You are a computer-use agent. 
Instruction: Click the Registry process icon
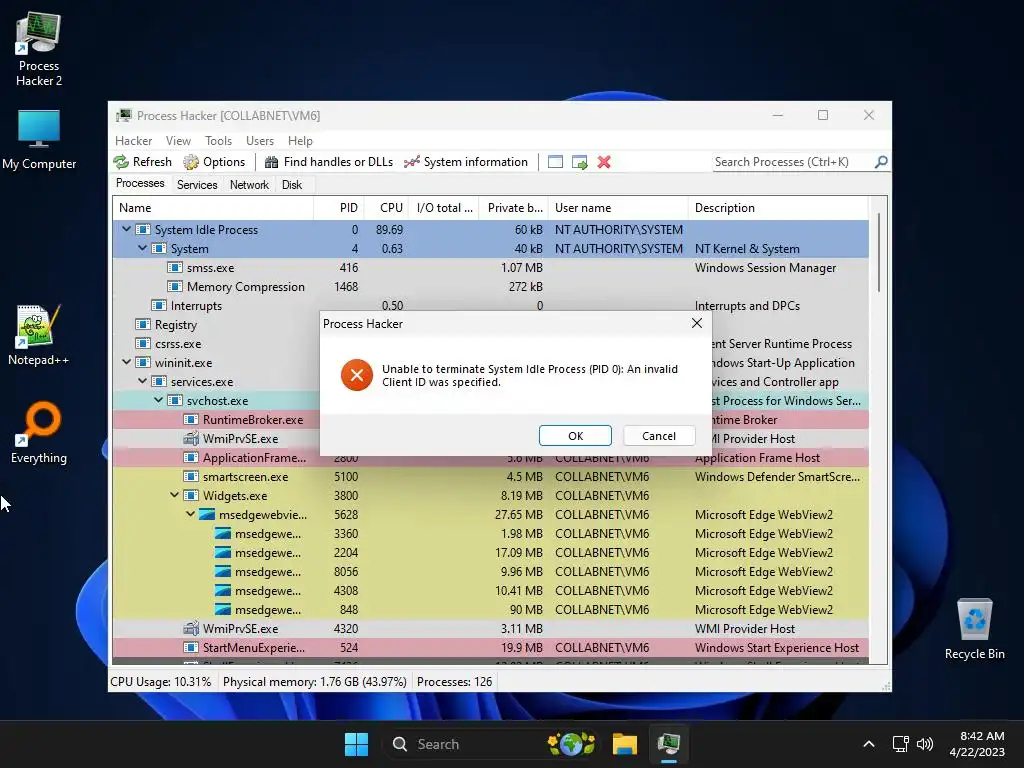tap(142, 325)
